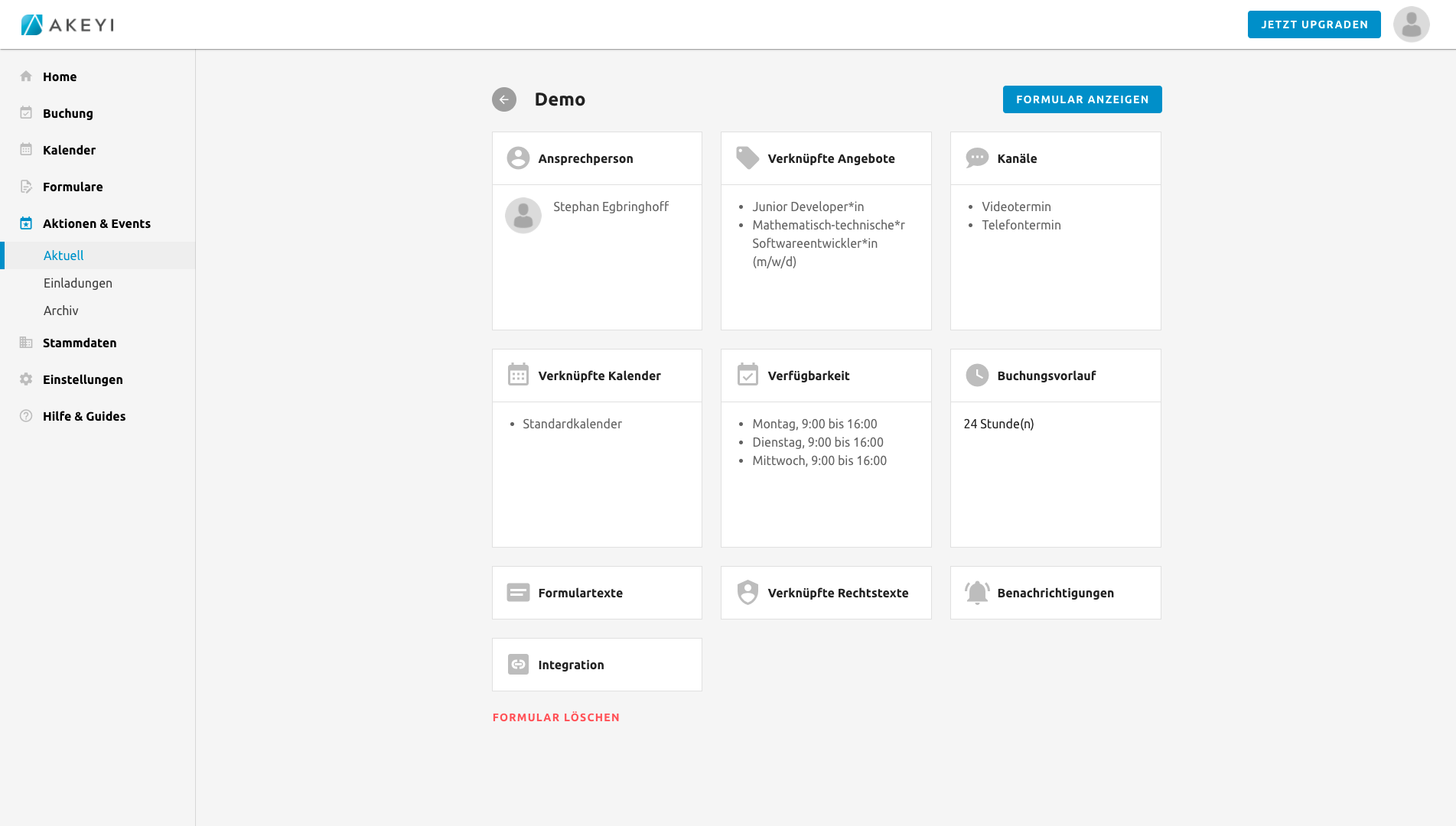The width and height of the screenshot is (1456, 826).
Task: Go to Stammdaten in the sidebar
Action: coord(80,343)
